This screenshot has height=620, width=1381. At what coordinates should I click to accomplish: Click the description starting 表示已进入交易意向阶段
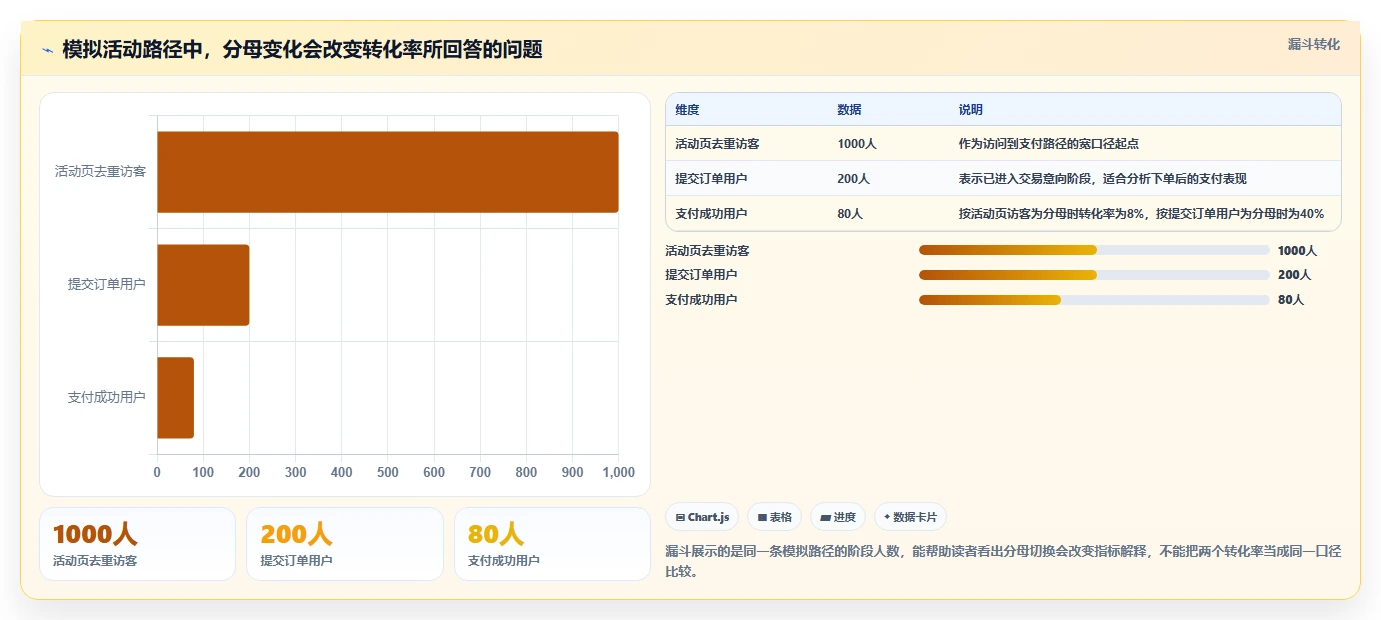[1102, 179]
